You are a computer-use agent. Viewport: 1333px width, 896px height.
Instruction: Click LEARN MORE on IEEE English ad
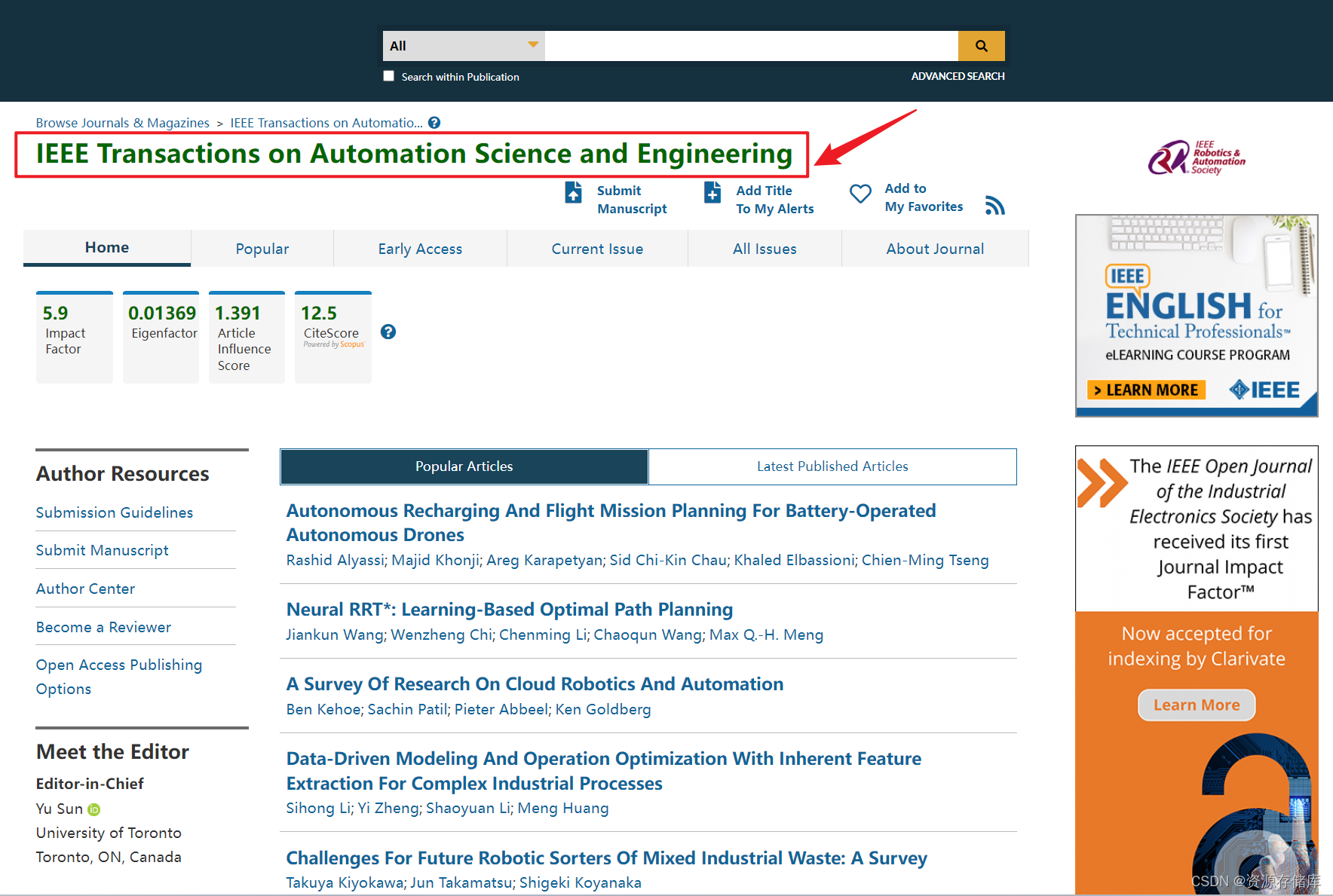pyautogui.click(x=1146, y=390)
